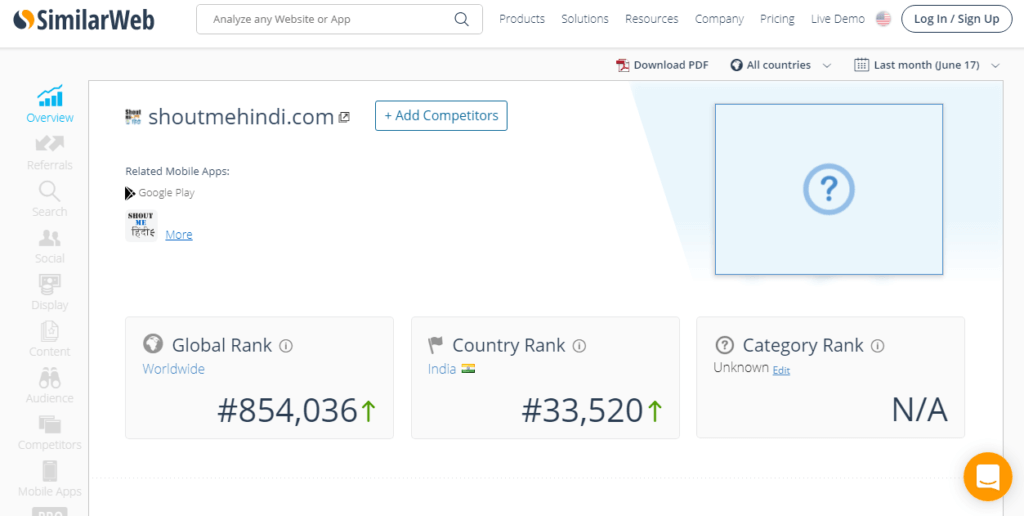This screenshot has width=1024, height=516.
Task: Focus the Analyze any Website or App field
Action: [x=339, y=20]
